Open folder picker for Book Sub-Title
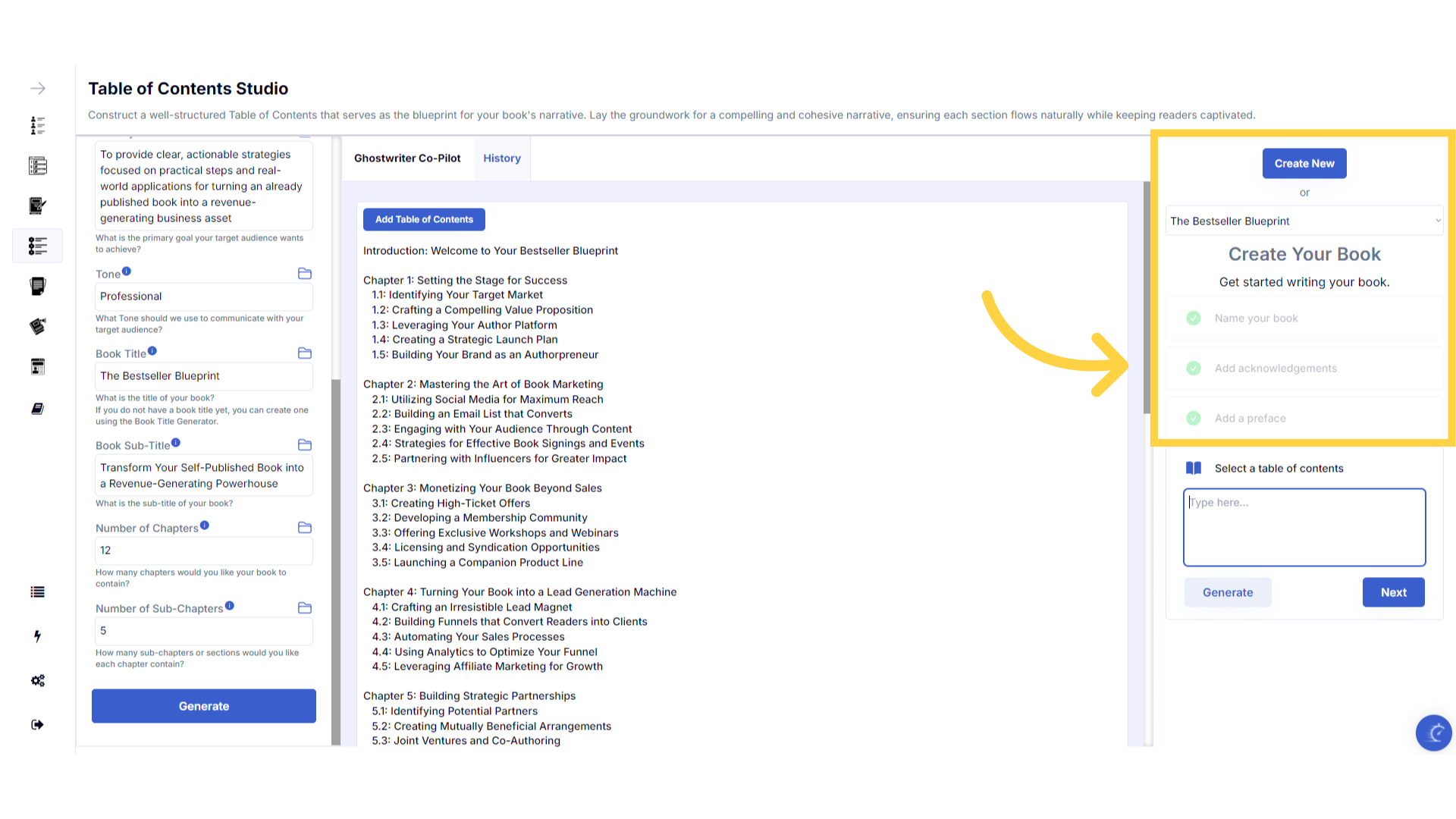The image size is (1456, 819). pos(305,445)
